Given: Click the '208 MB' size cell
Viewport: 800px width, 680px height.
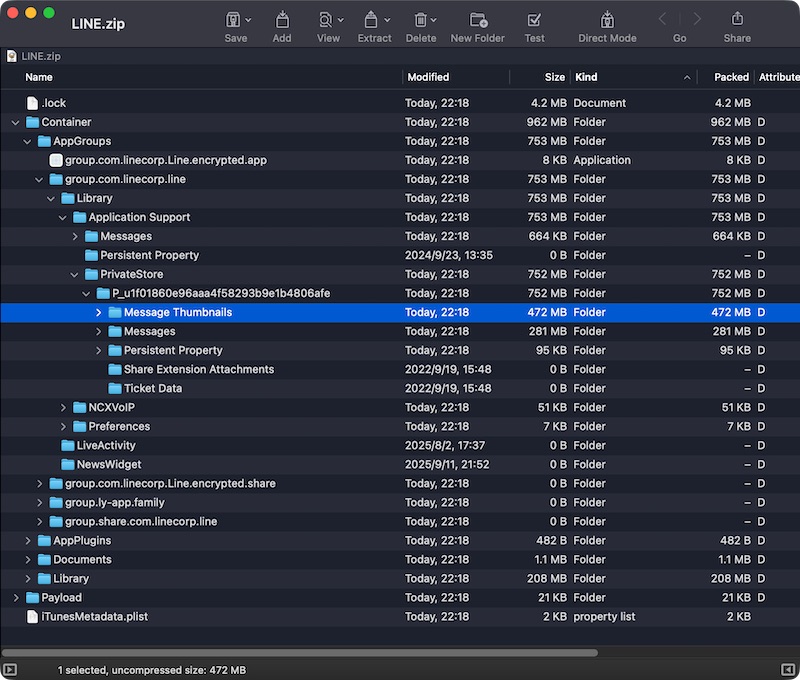Looking at the screenshot, I should (546, 578).
